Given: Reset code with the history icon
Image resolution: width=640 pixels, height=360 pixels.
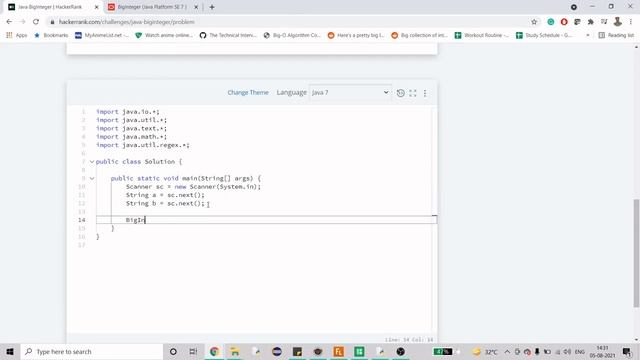Looking at the screenshot, I should click(400, 93).
